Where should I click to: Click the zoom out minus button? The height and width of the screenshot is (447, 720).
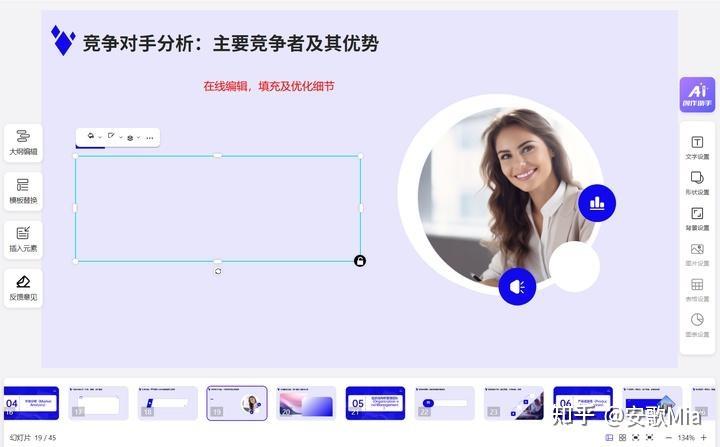tap(669, 437)
